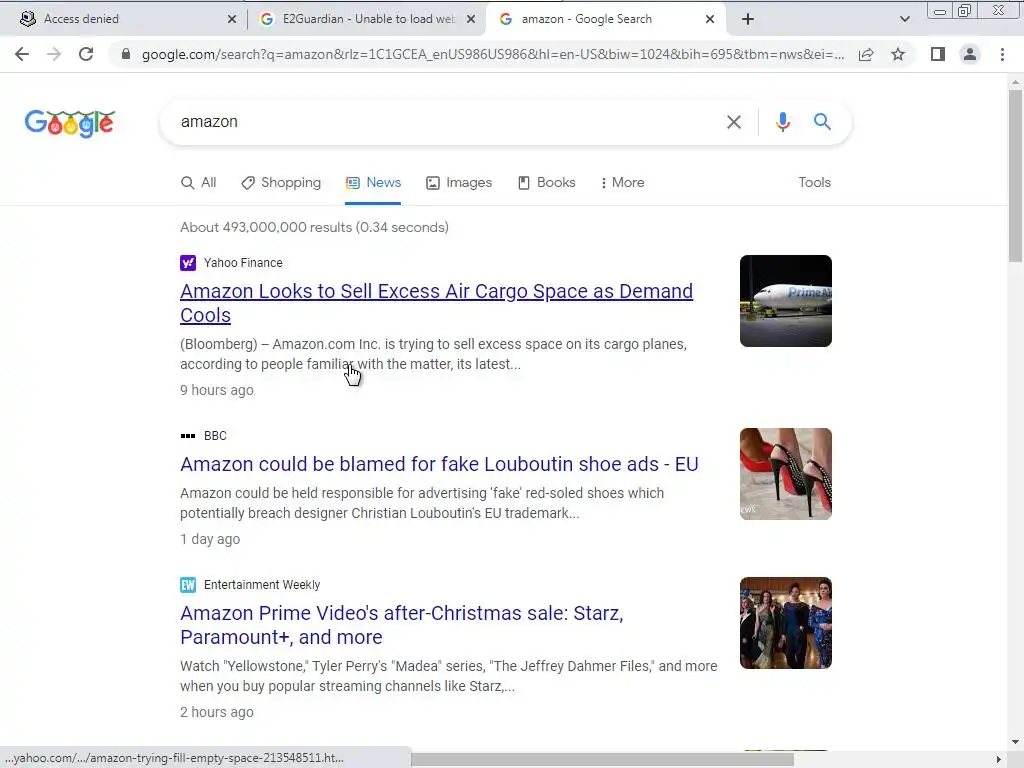This screenshot has height=768, width=1024.
Task: Click the Yahoo Finance source name
Action: pos(243,263)
